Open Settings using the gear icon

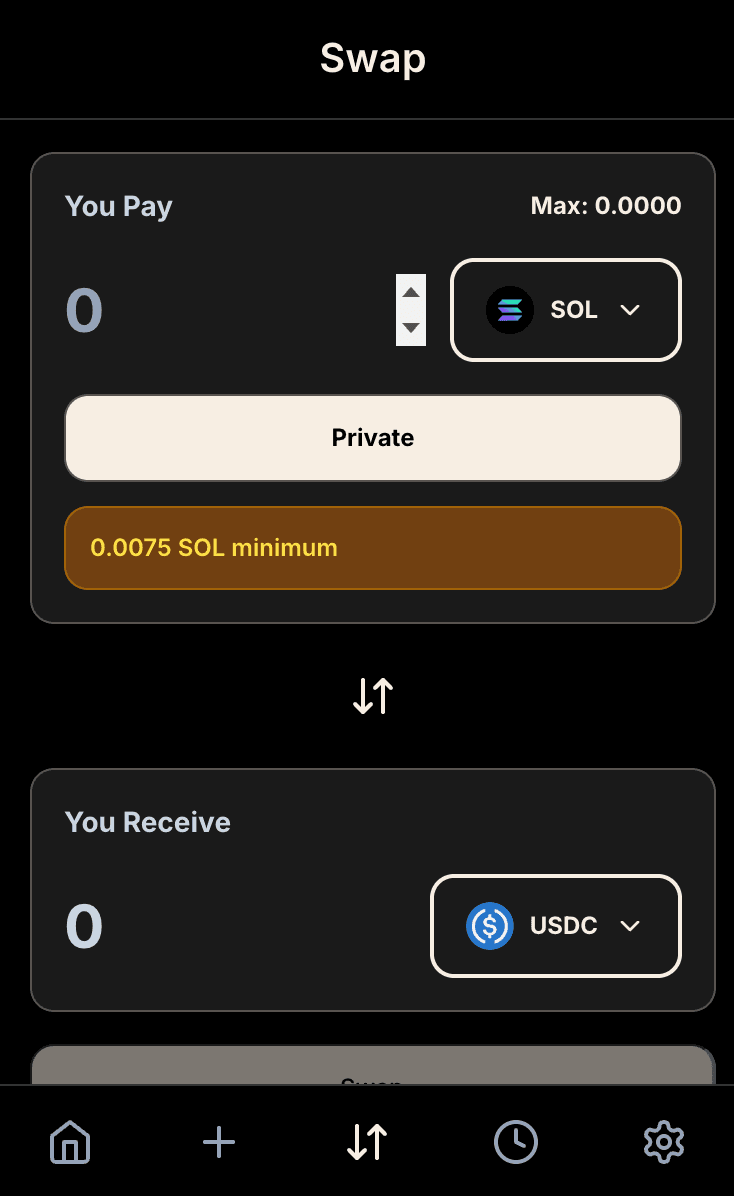[x=663, y=1141]
